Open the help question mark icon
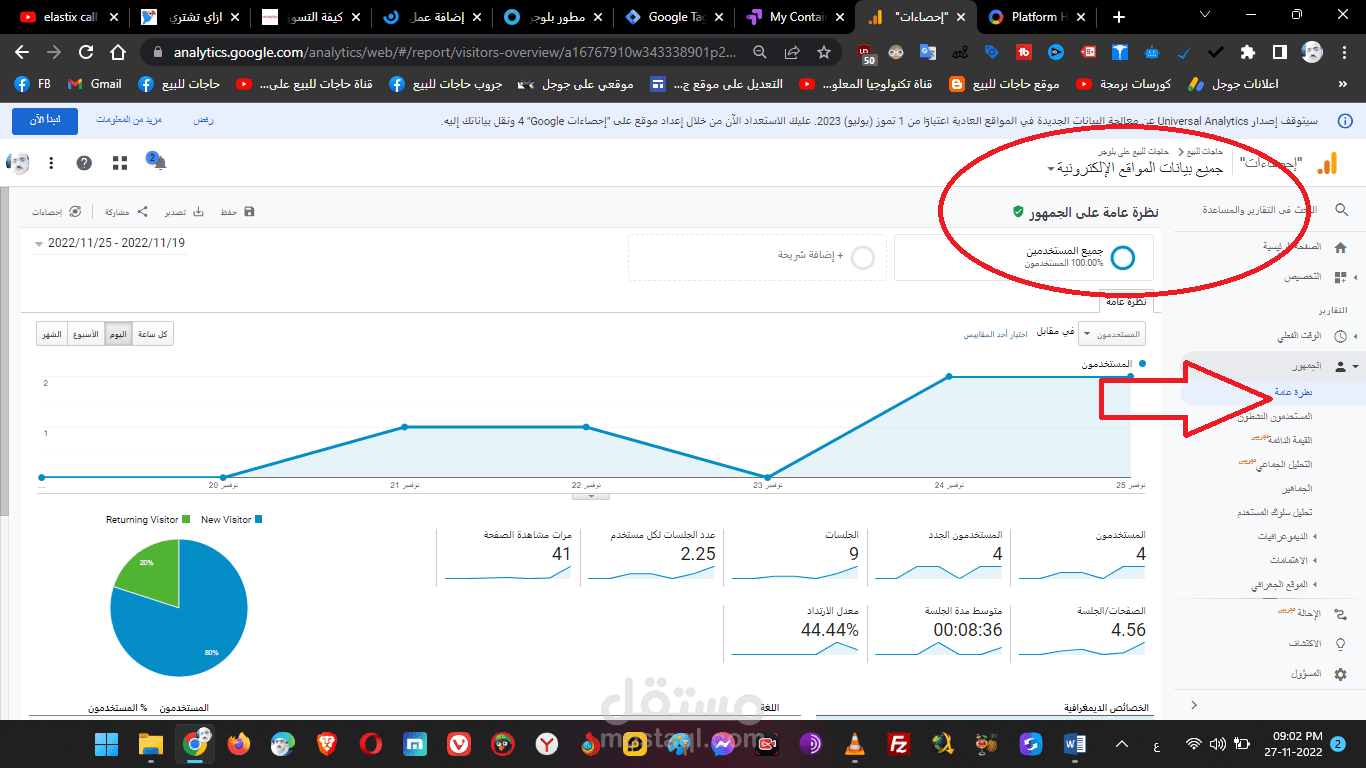The height and width of the screenshot is (768, 1366). (x=84, y=163)
